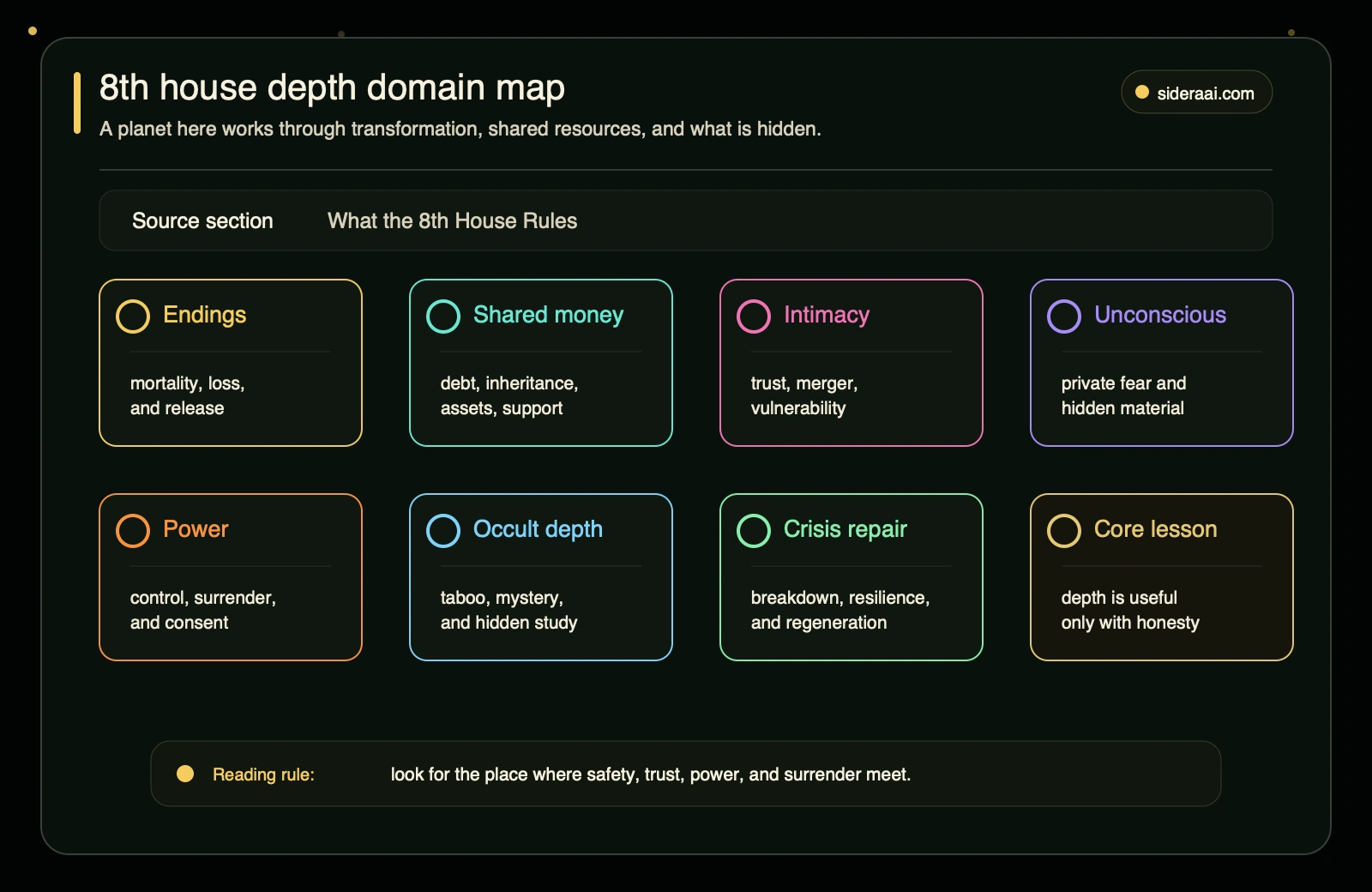This screenshot has width=1372, height=892.
Task: Click the yellow circle icon beside Endings
Action: pyautogui.click(x=133, y=316)
